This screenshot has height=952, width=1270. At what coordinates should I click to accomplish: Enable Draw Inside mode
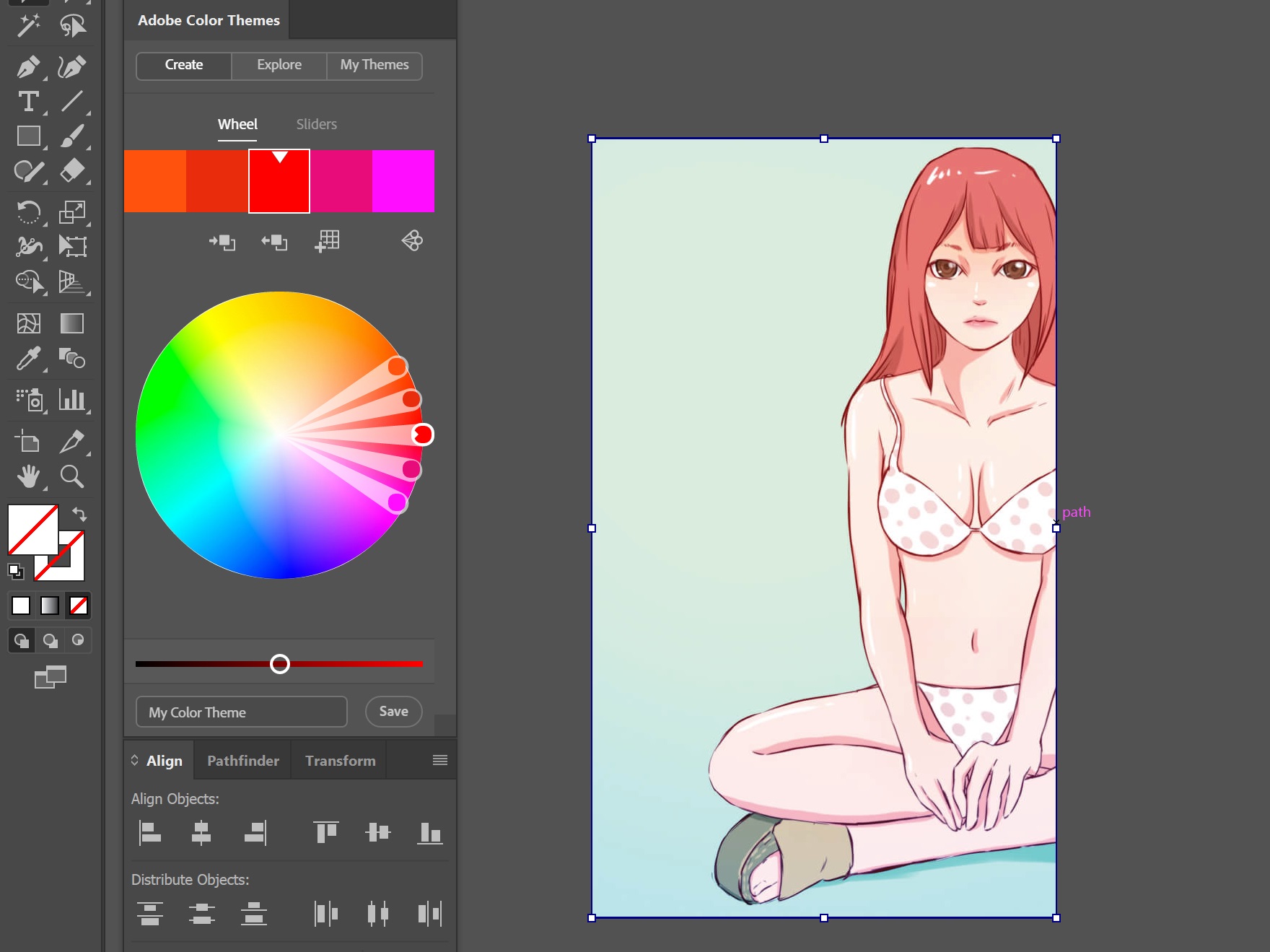(78, 640)
